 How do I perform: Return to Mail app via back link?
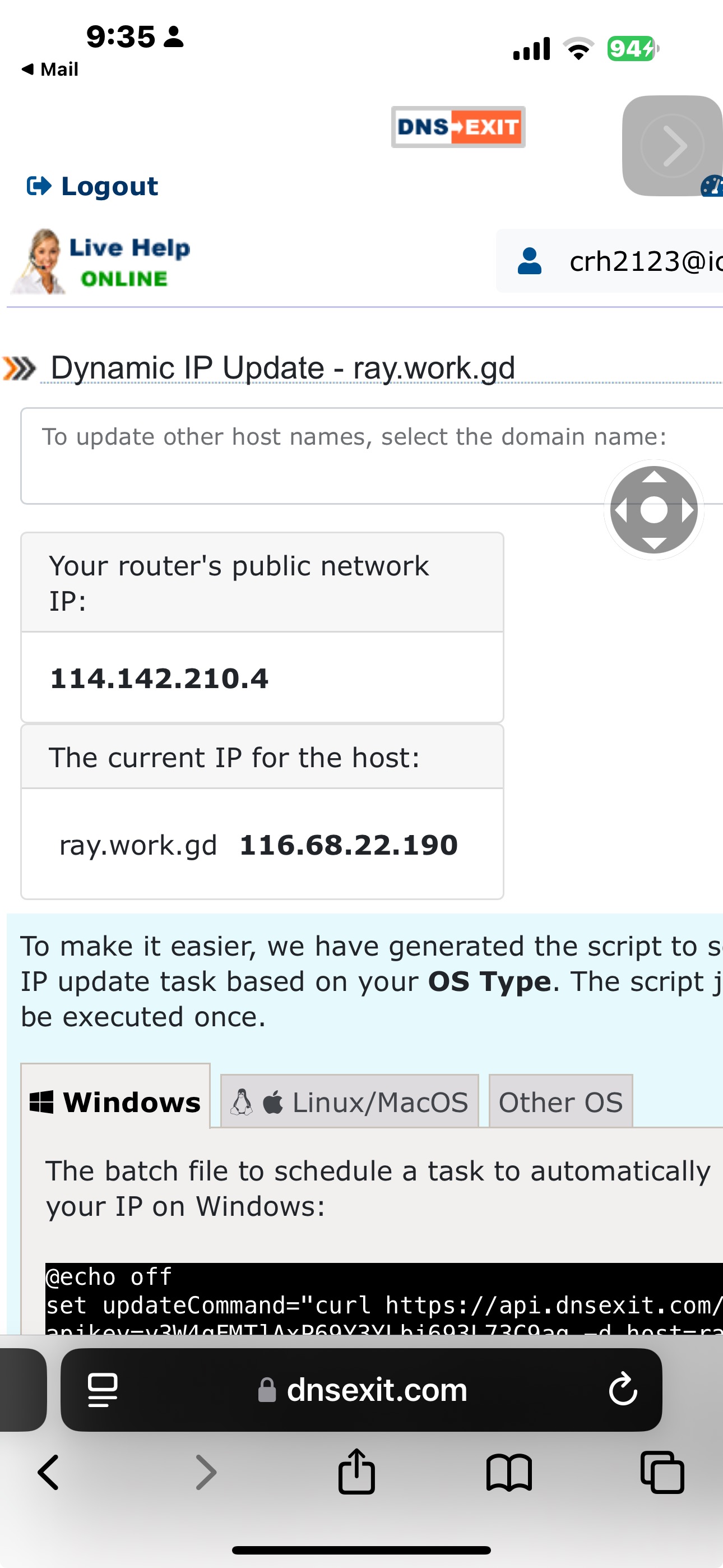(50, 70)
